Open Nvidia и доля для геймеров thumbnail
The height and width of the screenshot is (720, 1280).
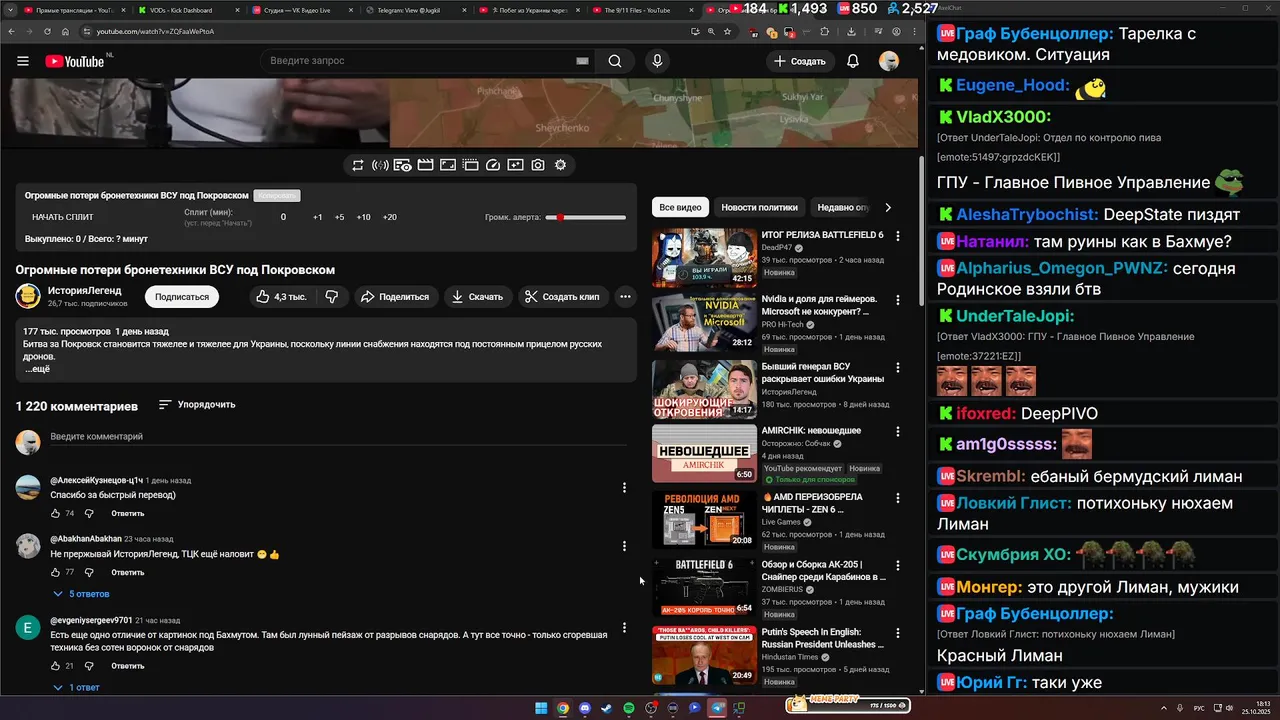(704, 323)
